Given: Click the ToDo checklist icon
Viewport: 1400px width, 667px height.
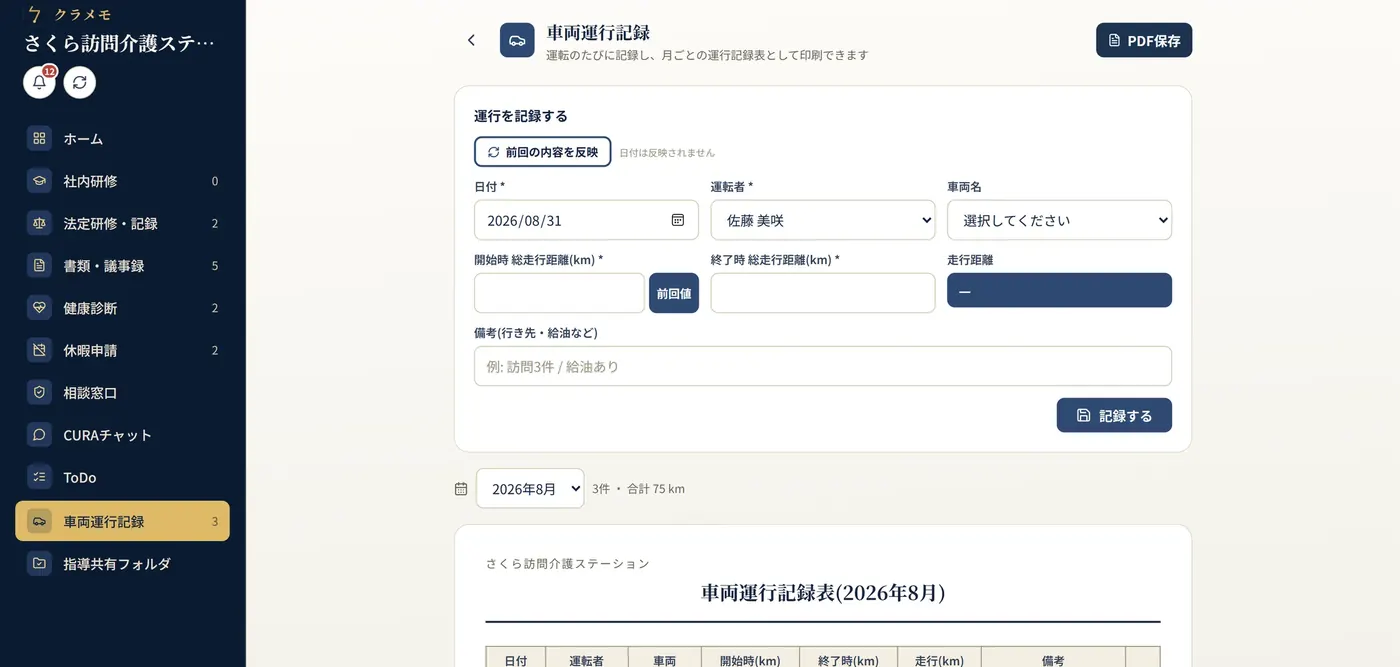Looking at the screenshot, I should coord(39,477).
